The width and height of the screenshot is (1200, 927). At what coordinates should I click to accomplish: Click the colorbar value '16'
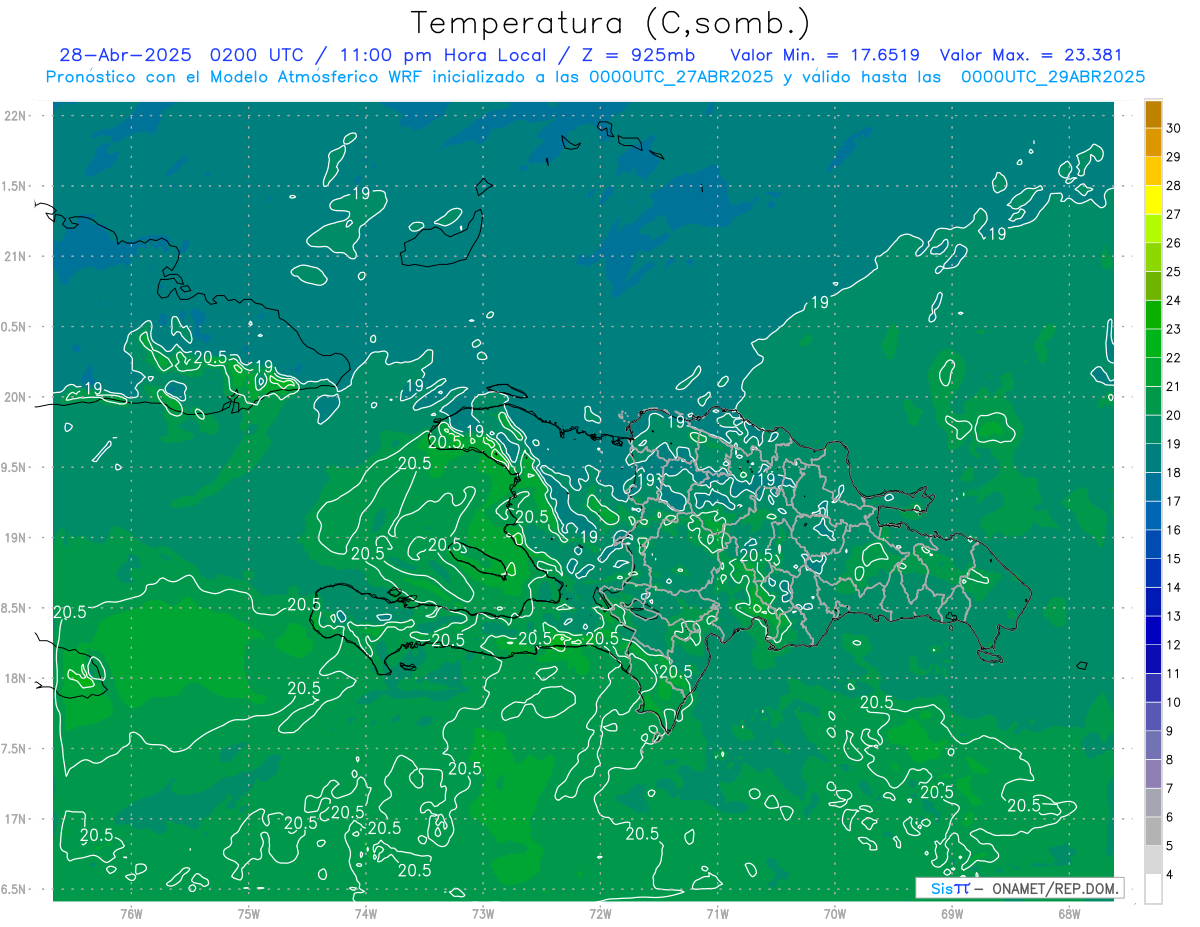[x=1174, y=530]
